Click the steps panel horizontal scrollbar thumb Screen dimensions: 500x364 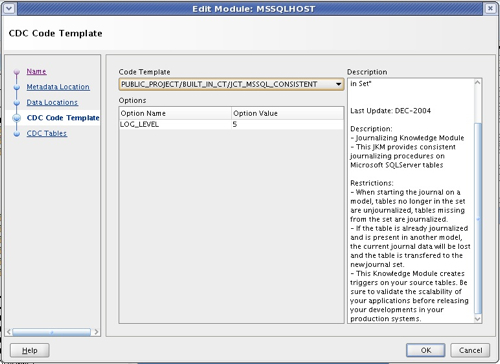(52, 332)
